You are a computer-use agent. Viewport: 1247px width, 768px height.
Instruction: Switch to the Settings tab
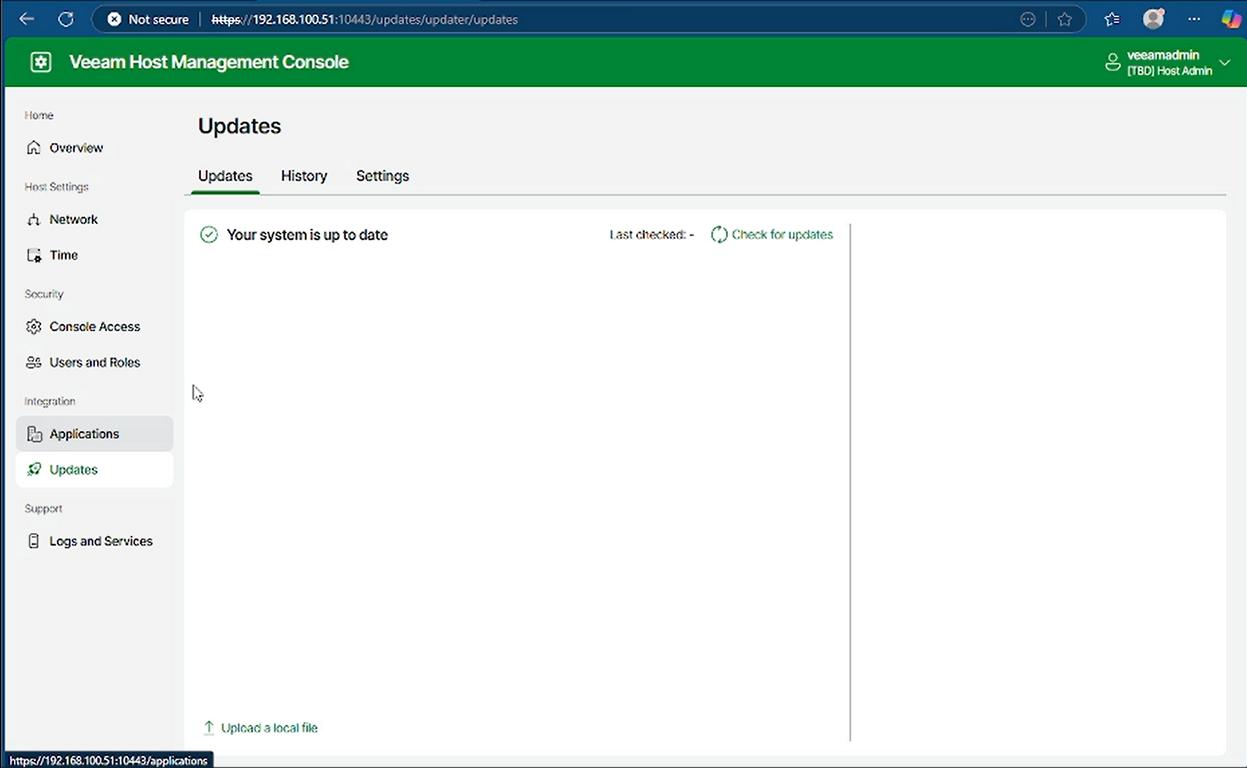pos(382,176)
